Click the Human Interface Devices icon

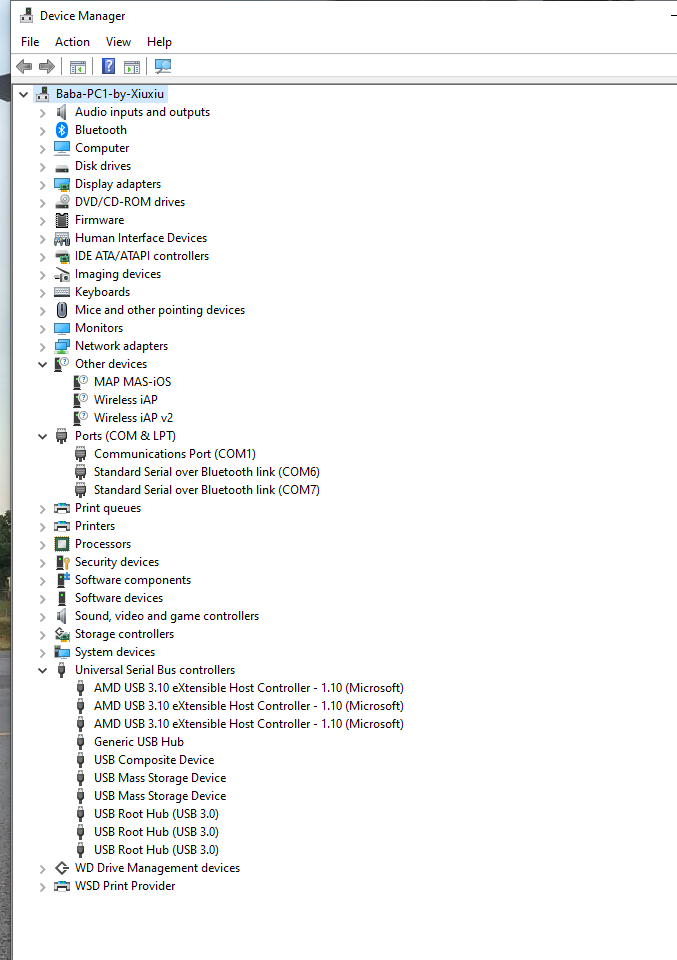[x=62, y=238]
